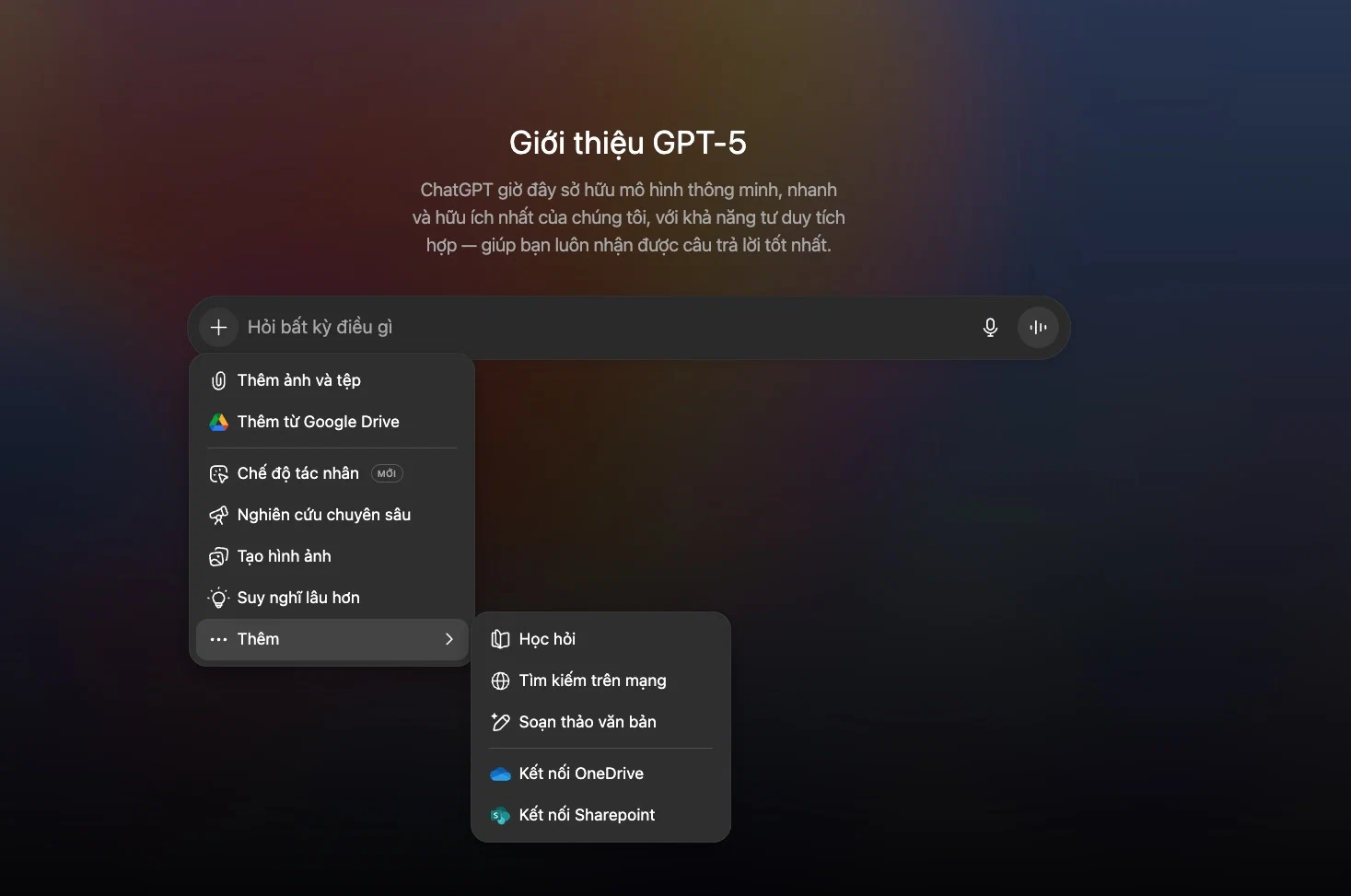Screen dimensions: 1351x896
Task: Click the Sharepoint logo icon
Action: (500, 815)
